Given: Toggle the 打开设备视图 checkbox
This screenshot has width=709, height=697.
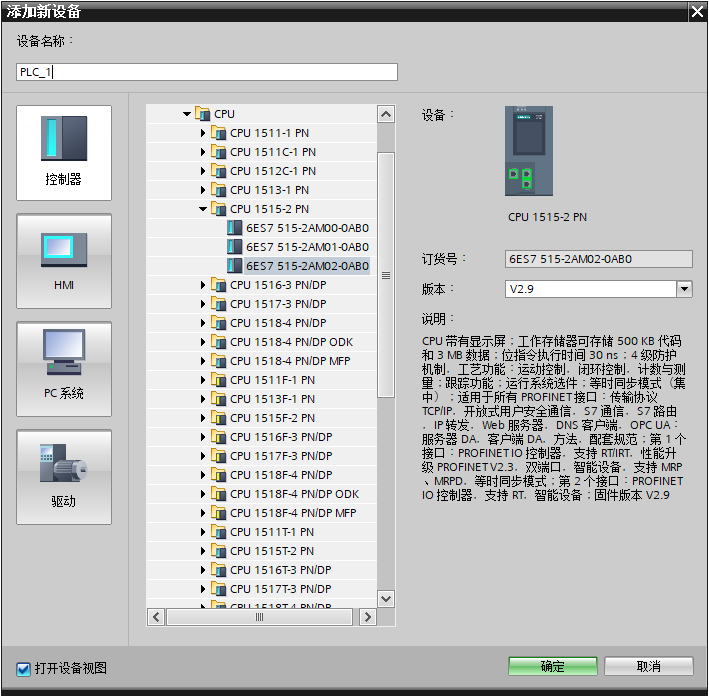Looking at the screenshot, I should coord(23,669).
